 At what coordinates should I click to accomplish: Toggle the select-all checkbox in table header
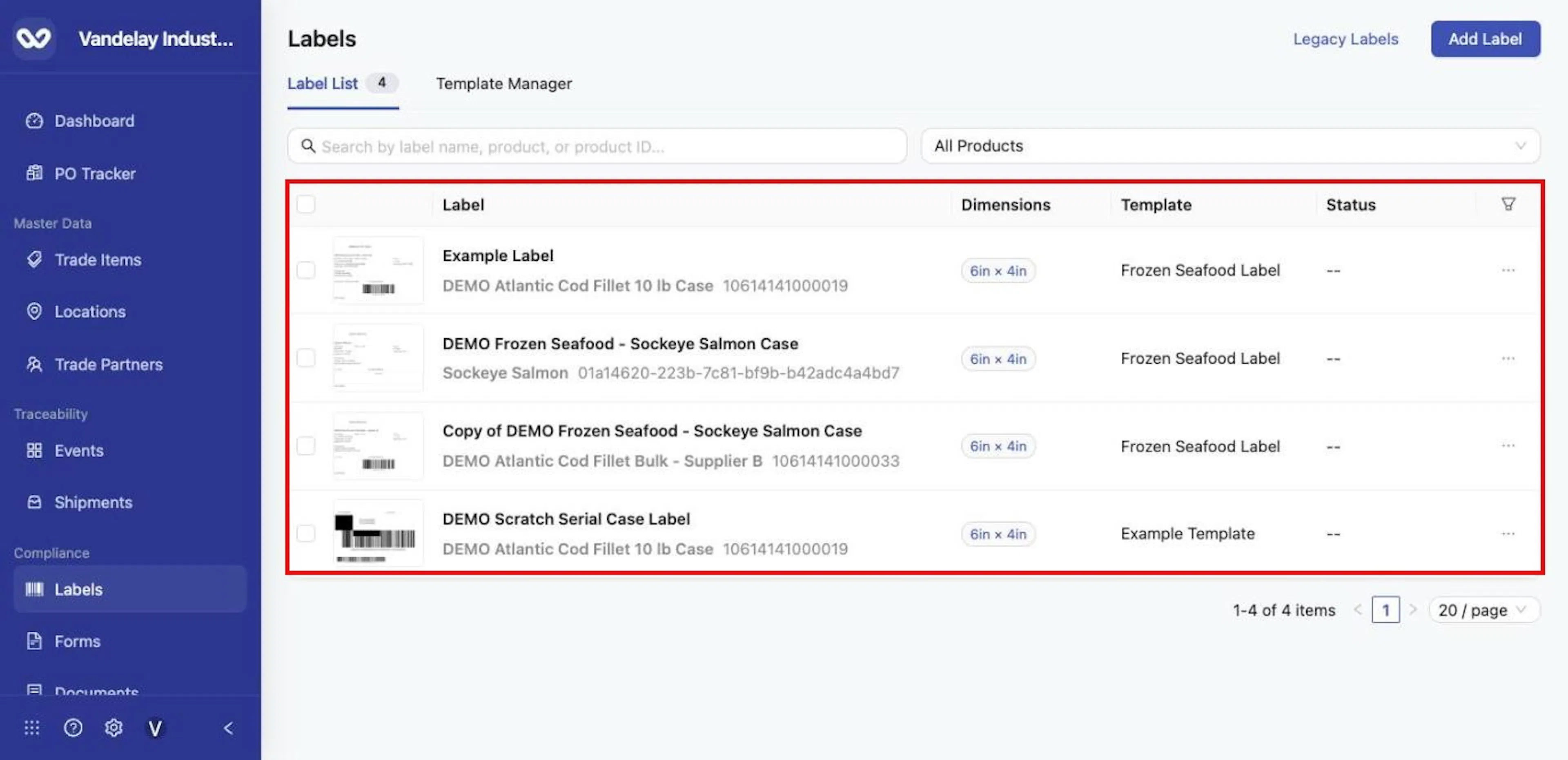coord(305,204)
